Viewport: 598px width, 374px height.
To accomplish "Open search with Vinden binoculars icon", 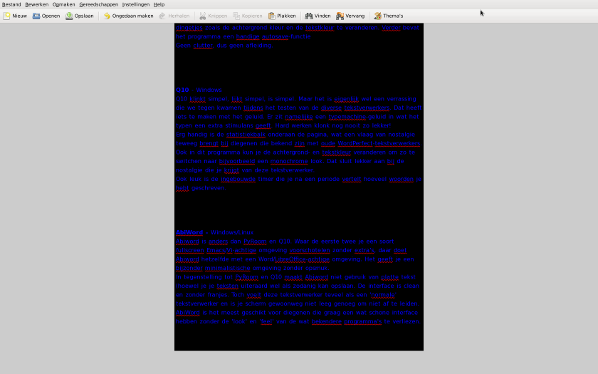I will tap(309, 16).
